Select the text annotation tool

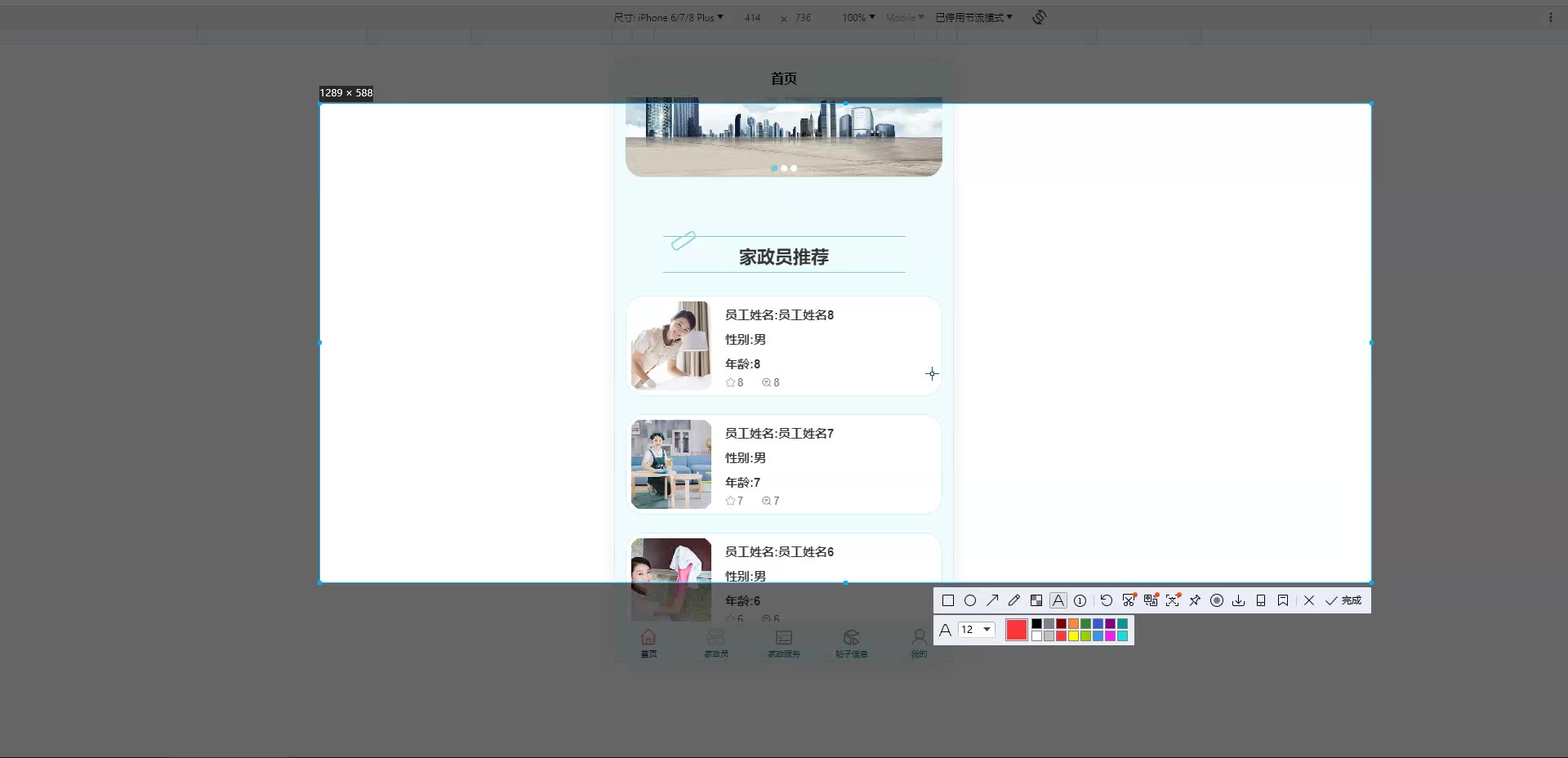click(1058, 600)
